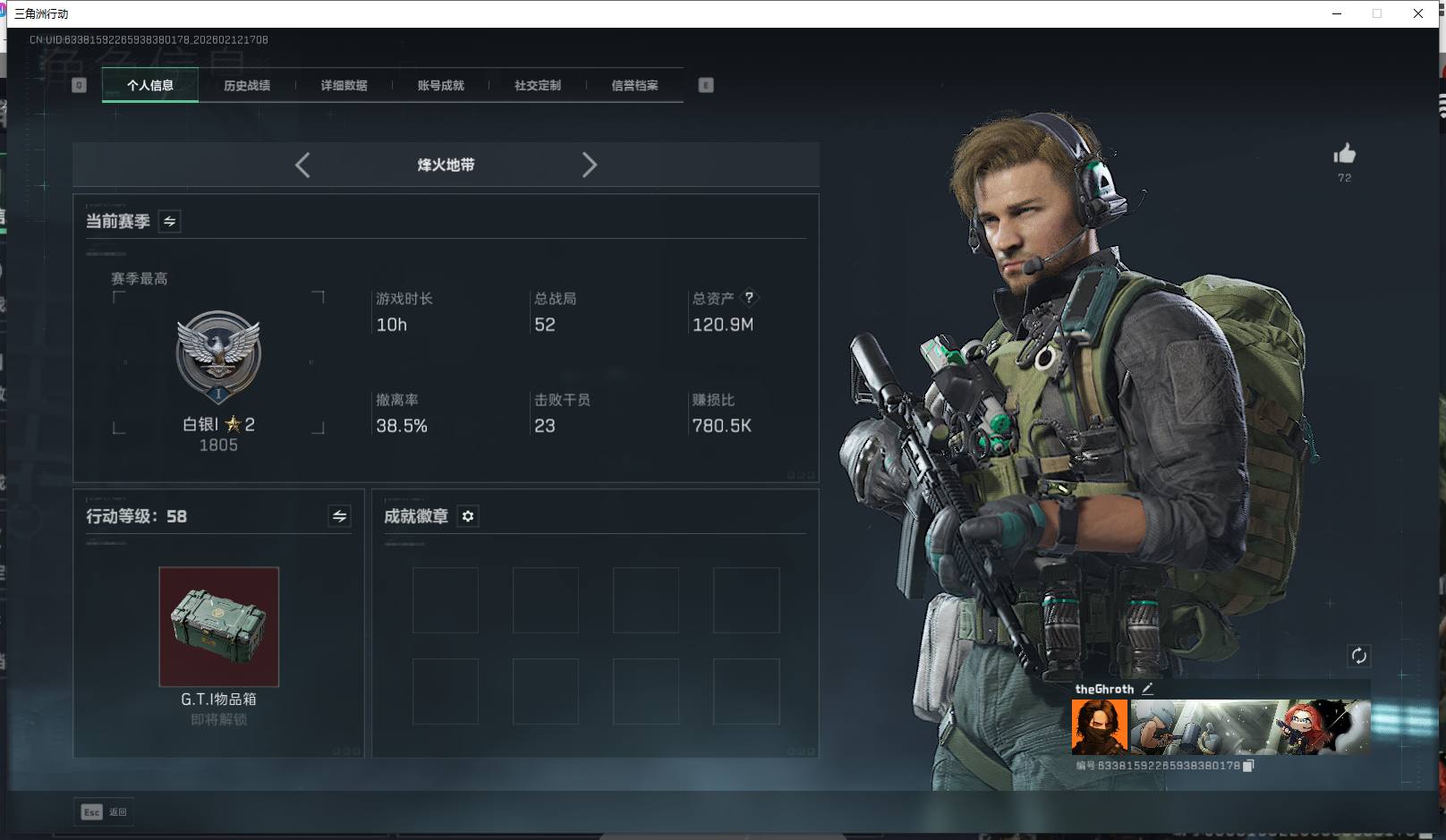Screen dimensions: 1446x840
Task: Copy the player 编号 number
Action: 1248,766
